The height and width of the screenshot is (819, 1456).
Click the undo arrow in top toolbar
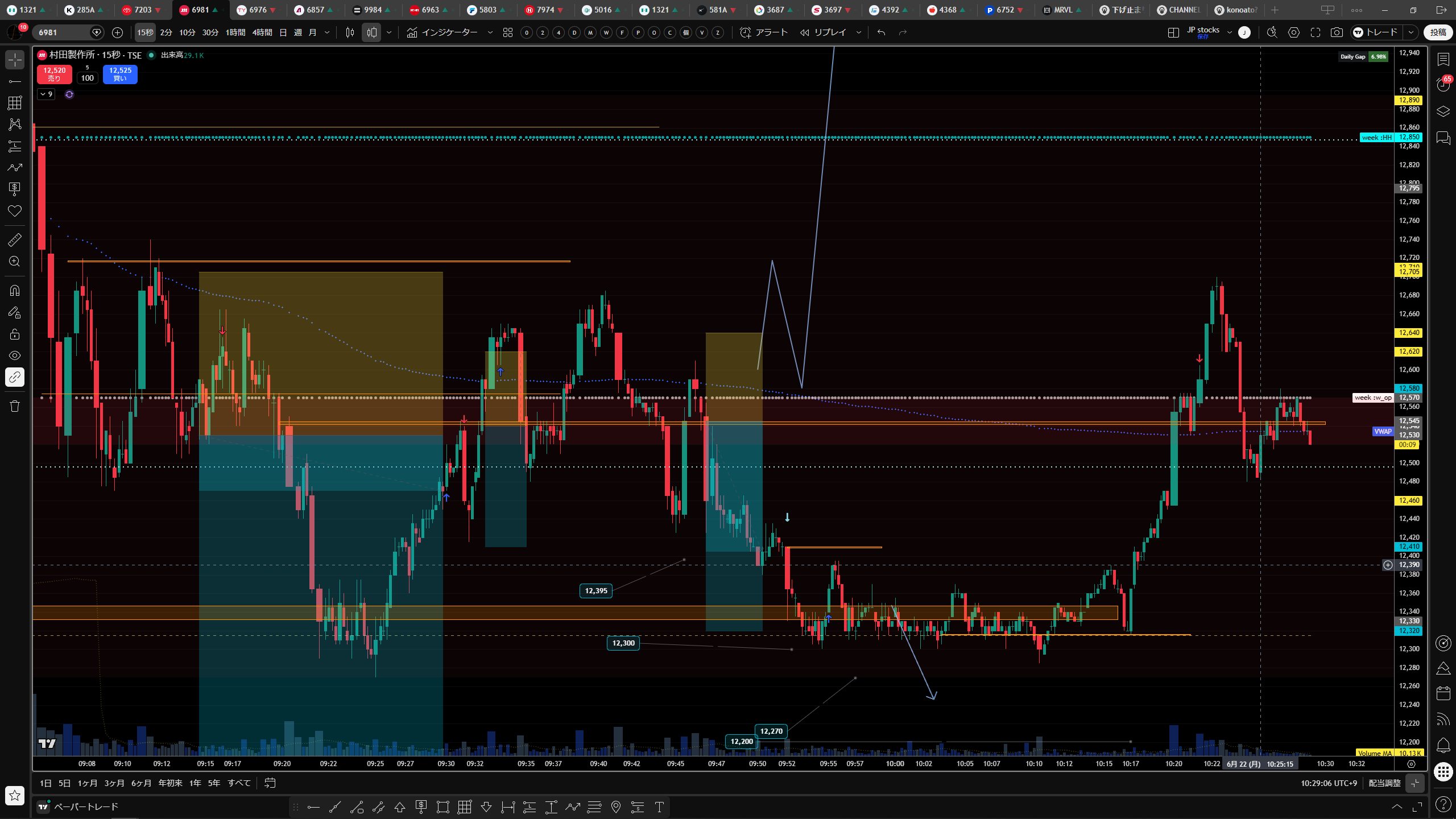pos(881,32)
